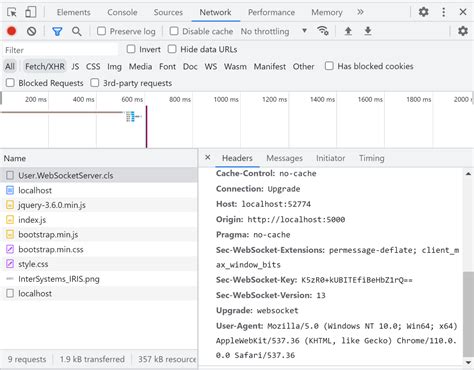Click scrollbar up arrow in headers pane
Screen dimensions: 474x370
[468, 174]
